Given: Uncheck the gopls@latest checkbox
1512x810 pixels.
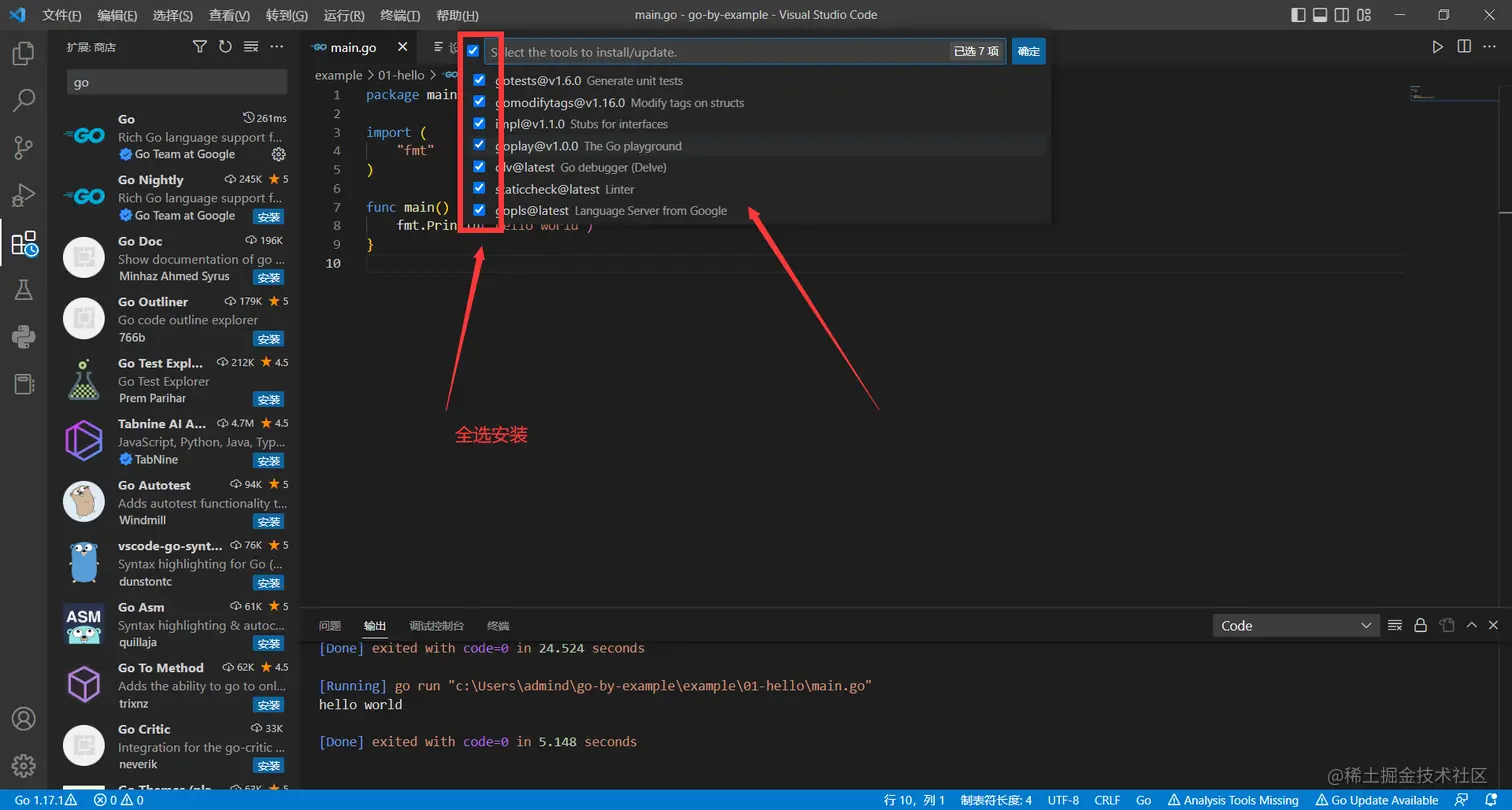Looking at the screenshot, I should (x=480, y=210).
